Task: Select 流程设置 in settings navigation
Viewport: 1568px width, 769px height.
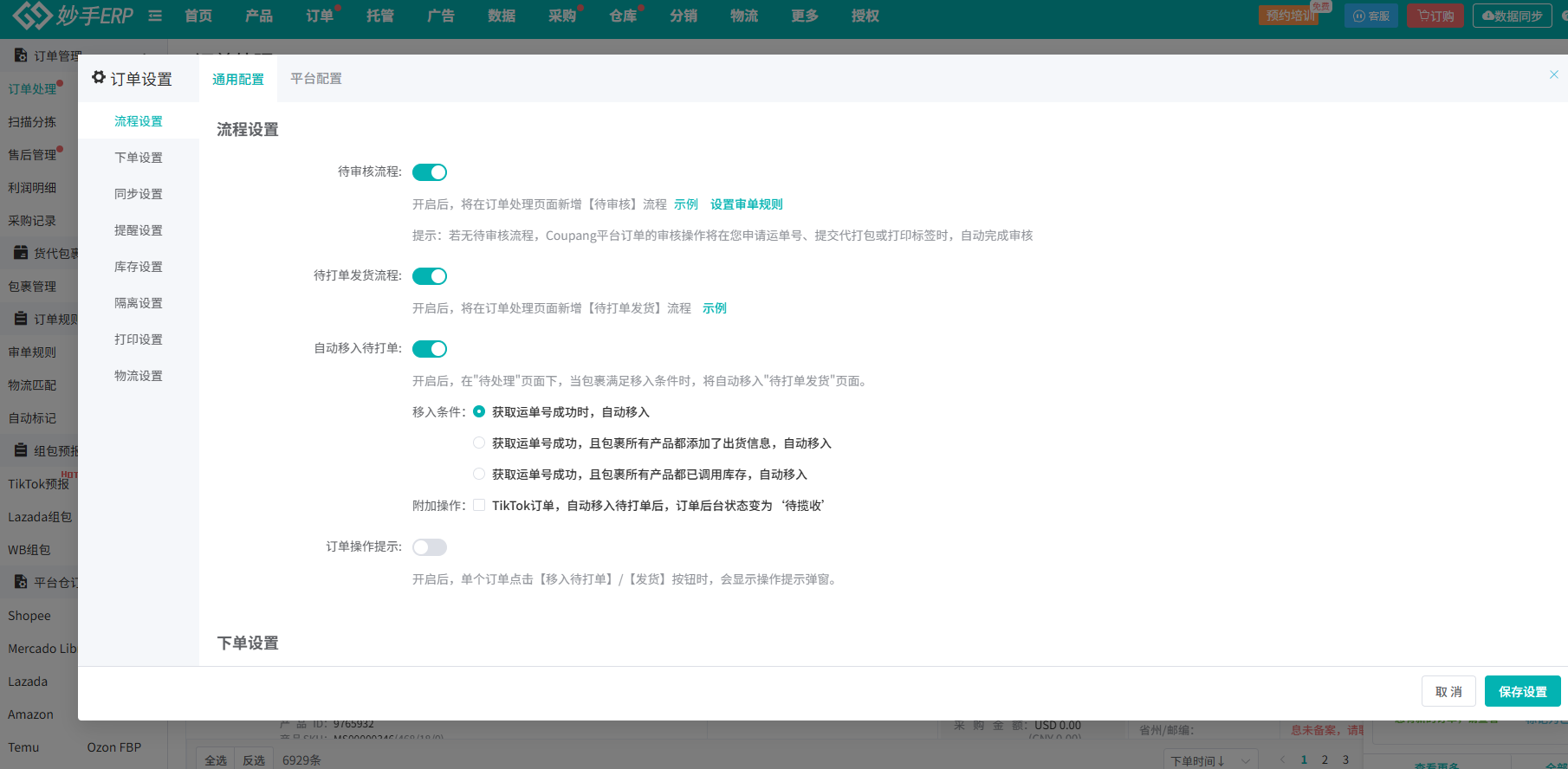Action: pos(139,121)
